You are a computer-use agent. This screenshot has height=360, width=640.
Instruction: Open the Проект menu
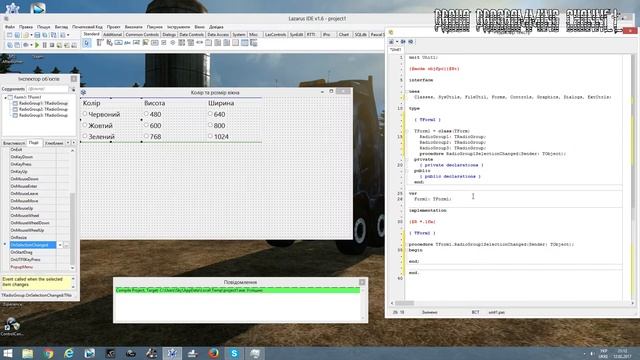point(113,27)
